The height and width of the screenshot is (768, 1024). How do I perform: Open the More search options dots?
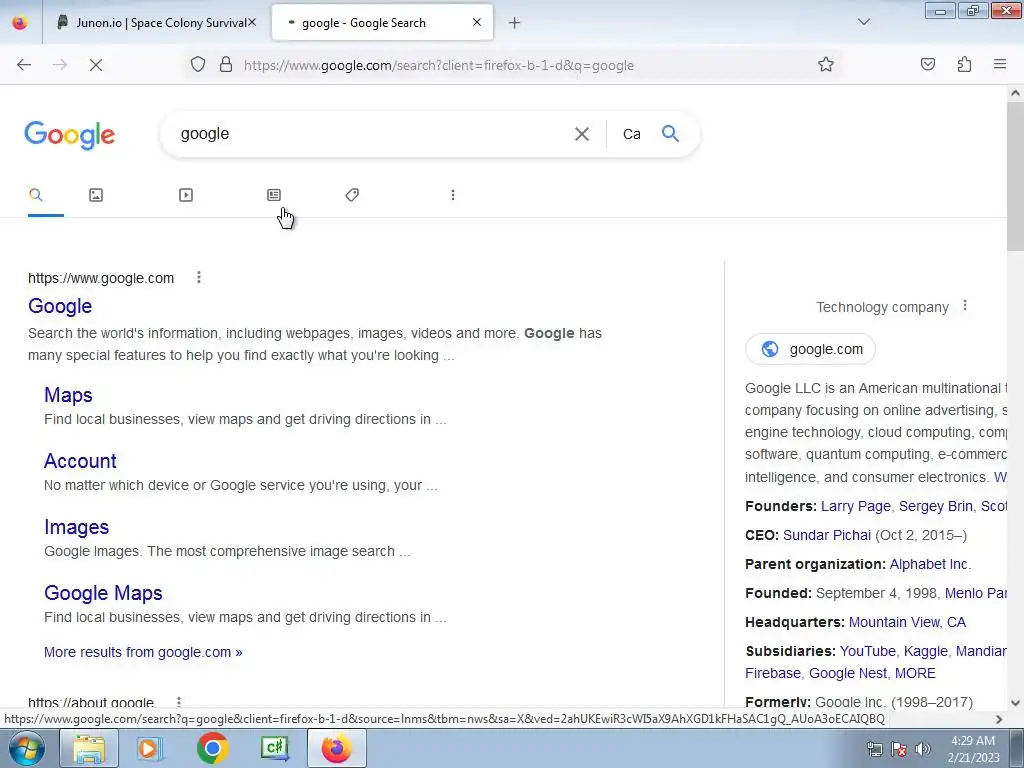[x=453, y=195]
